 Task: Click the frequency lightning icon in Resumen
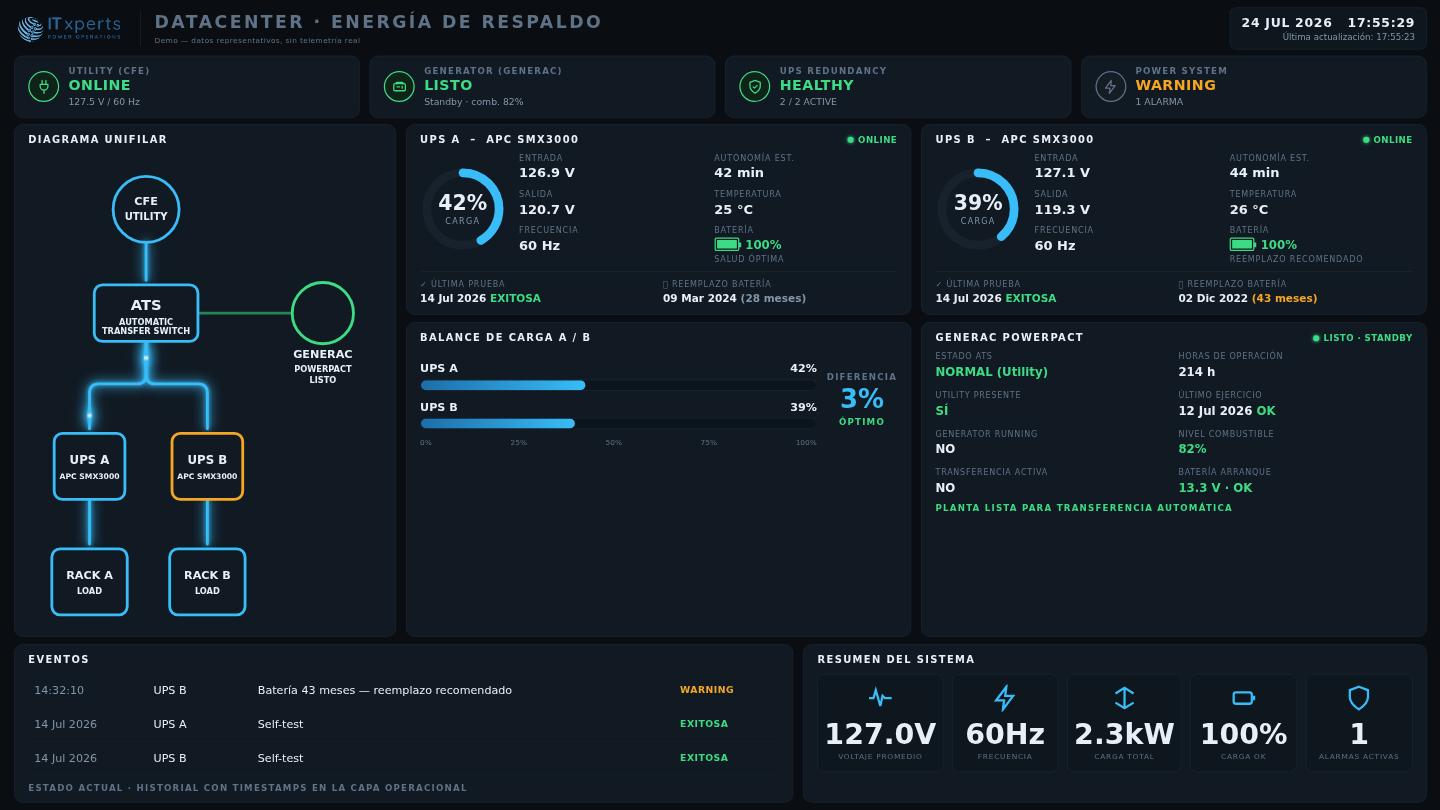(1004, 697)
